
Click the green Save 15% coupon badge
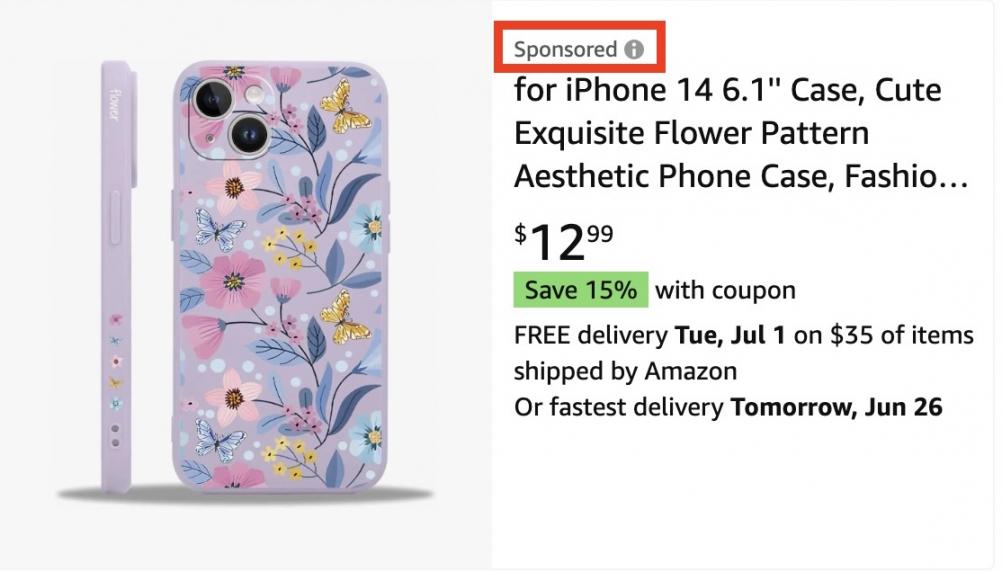[580, 291]
